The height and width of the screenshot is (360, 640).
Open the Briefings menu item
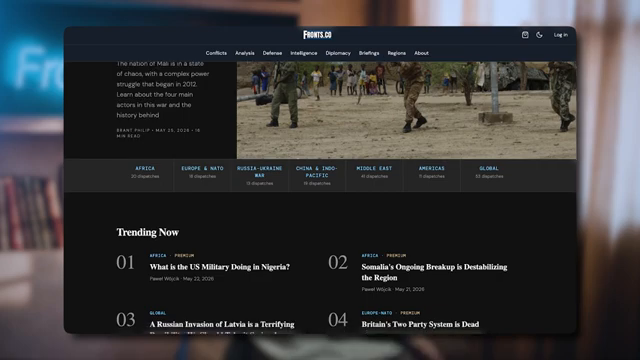(x=369, y=53)
